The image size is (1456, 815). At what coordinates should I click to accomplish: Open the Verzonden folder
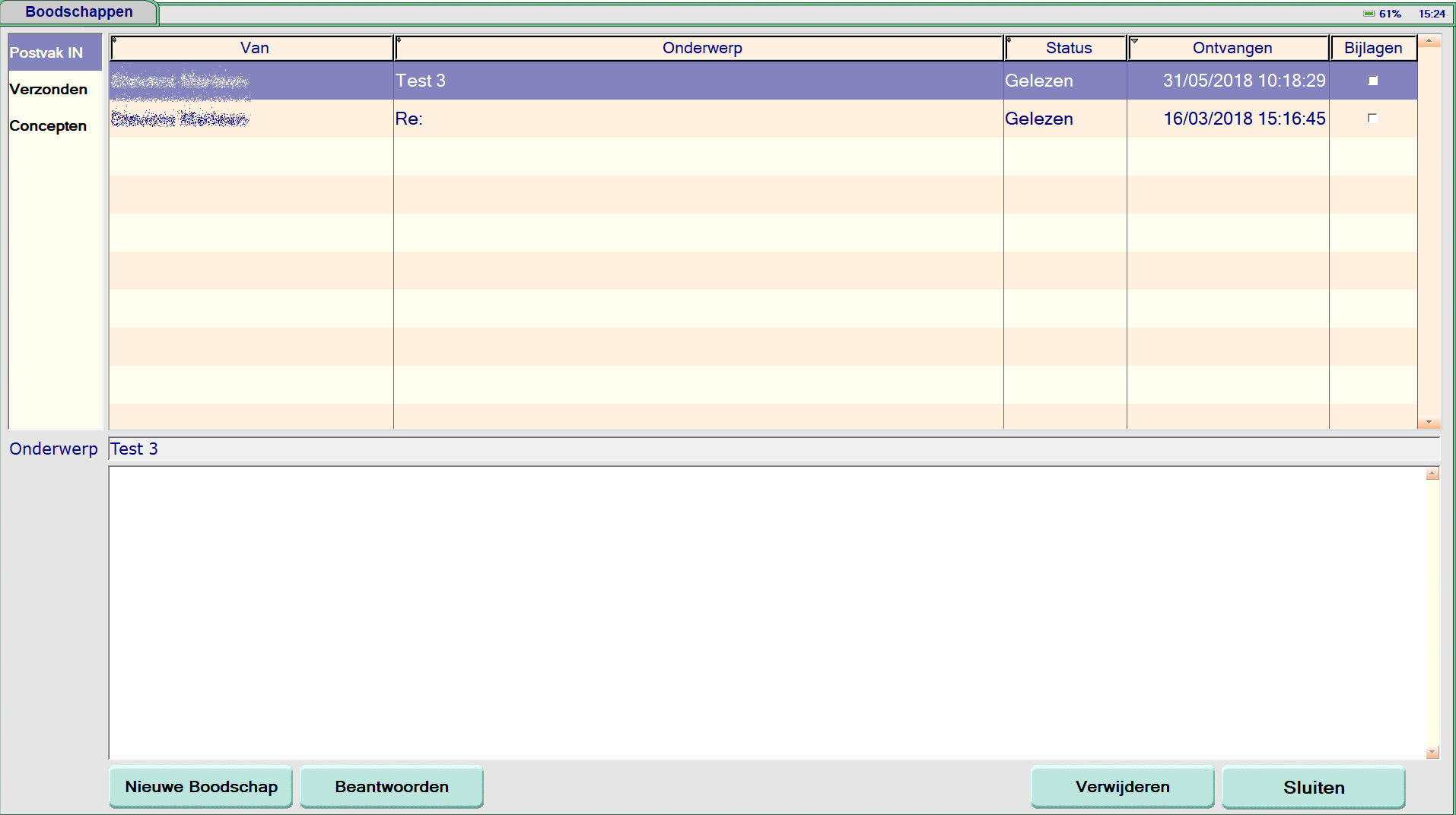pos(49,90)
